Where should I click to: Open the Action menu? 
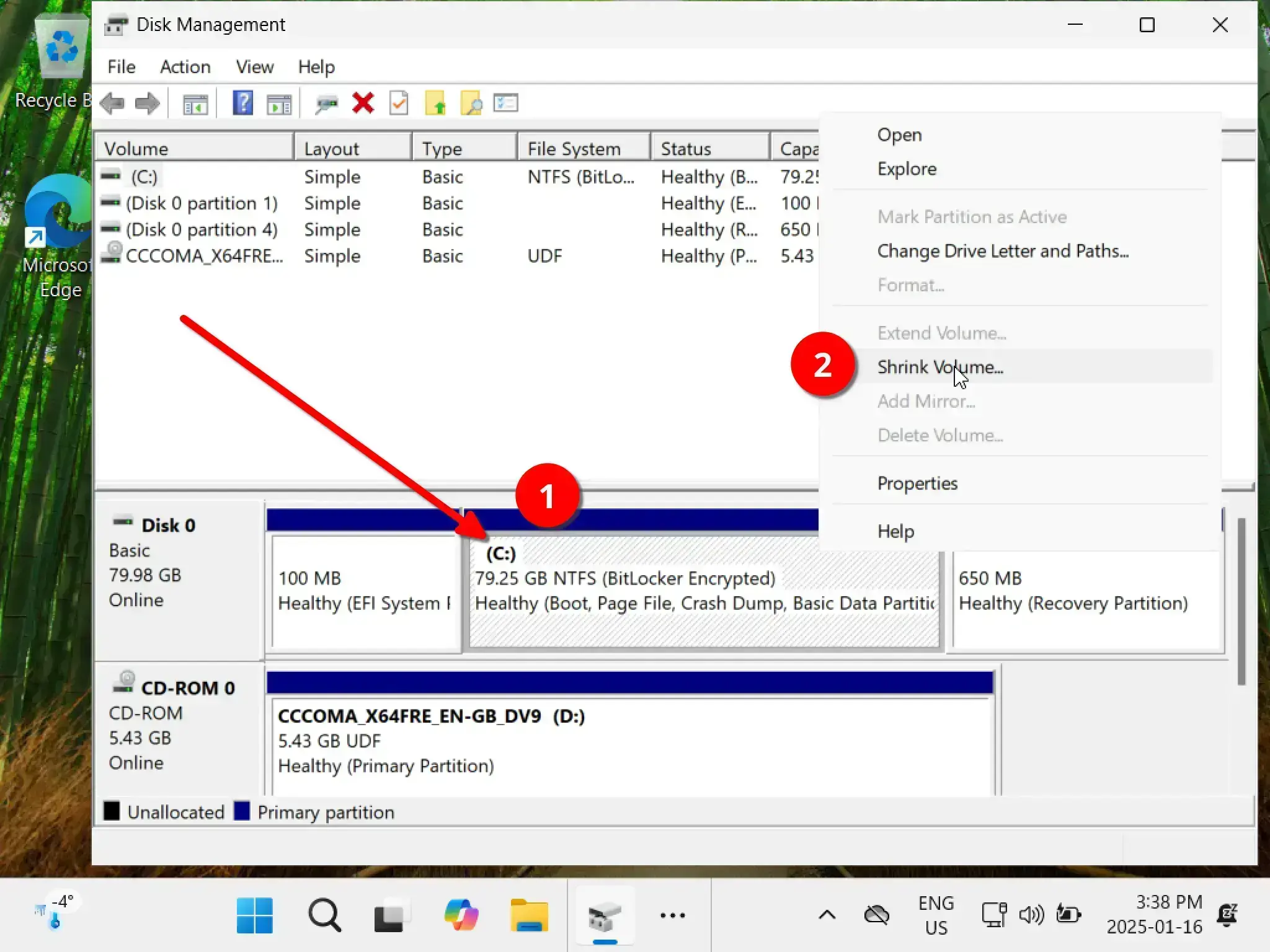click(x=185, y=67)
